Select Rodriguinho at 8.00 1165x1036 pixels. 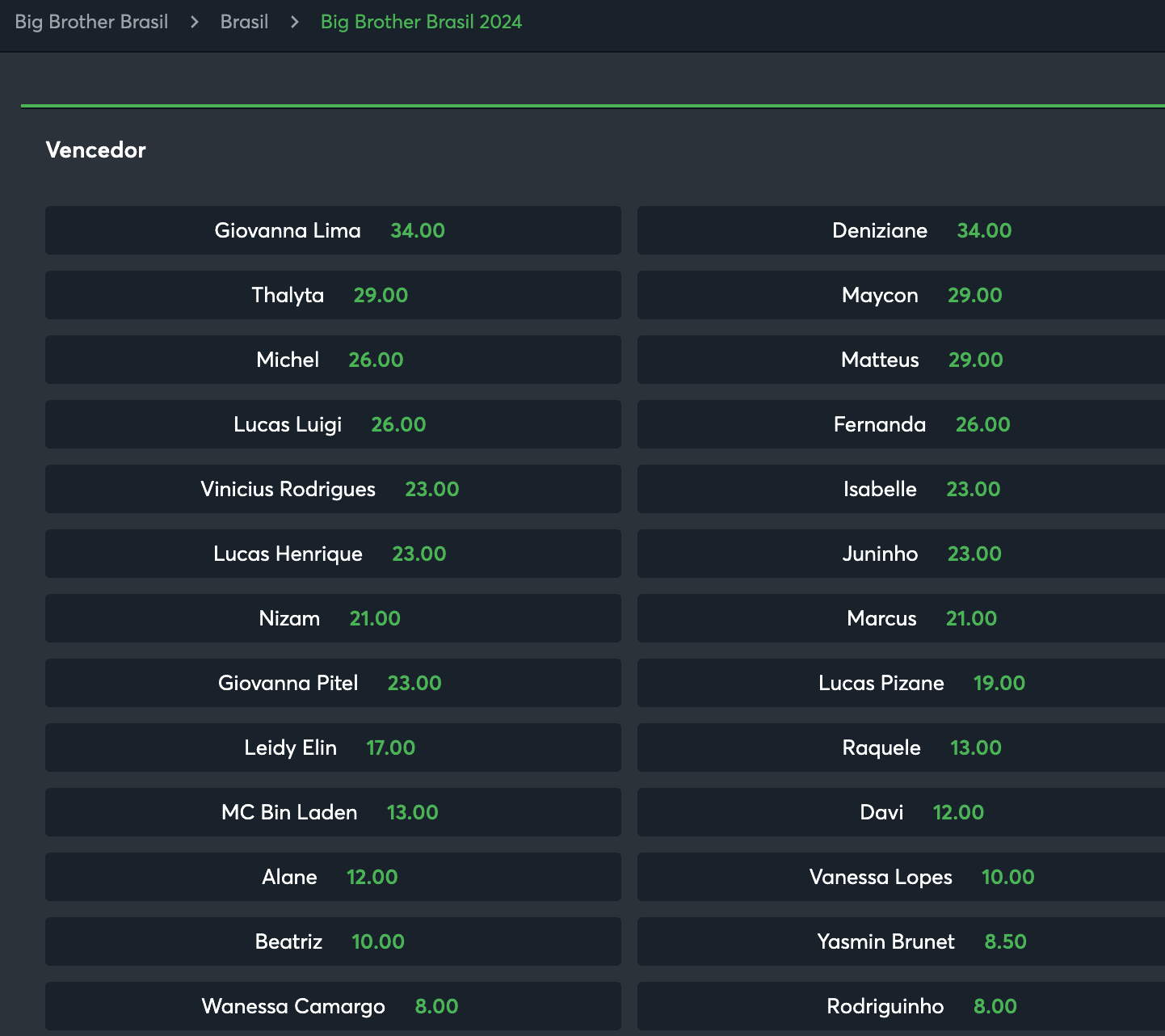click(x=901, y=1006)
